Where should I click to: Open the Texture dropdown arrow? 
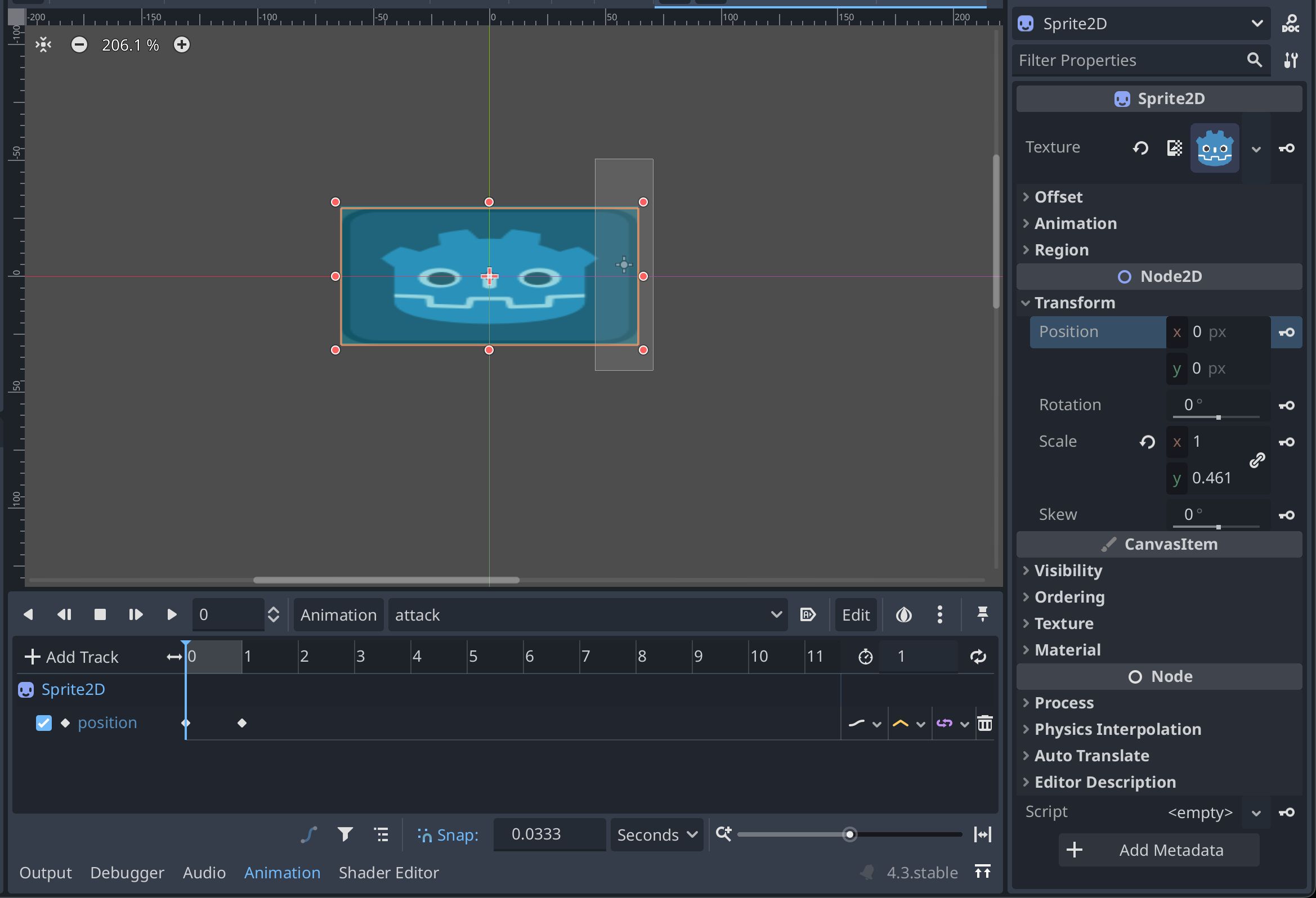[1255, 149]
